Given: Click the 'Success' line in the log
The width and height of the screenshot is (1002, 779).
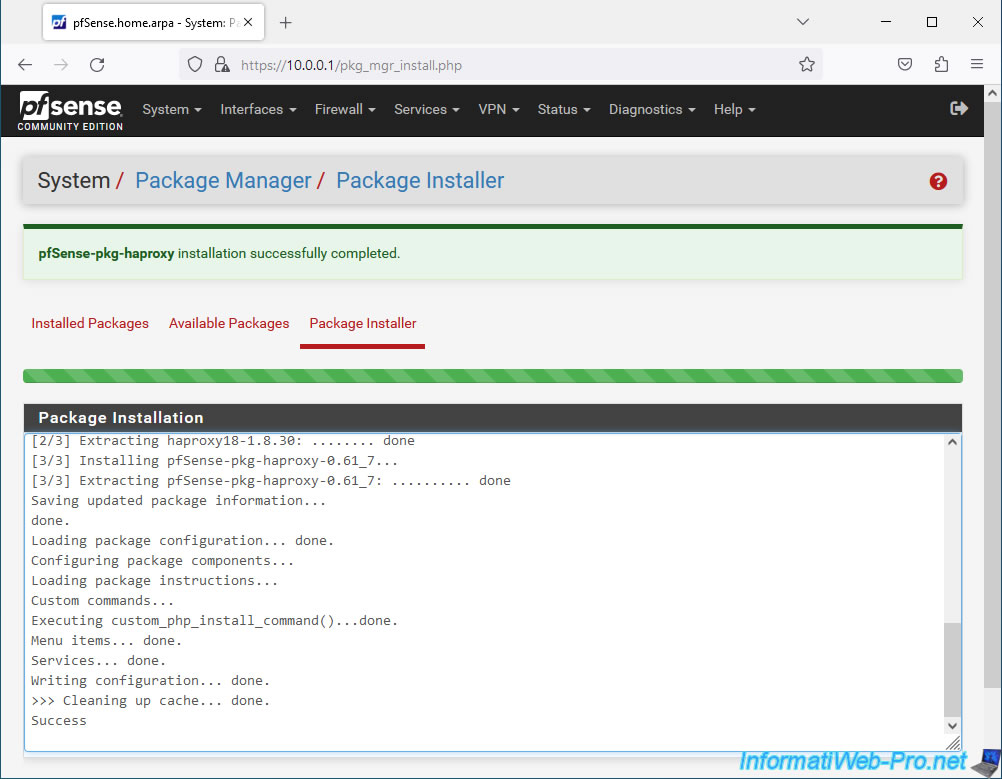Looking at the screenshot, I should [x=59, y=720].
